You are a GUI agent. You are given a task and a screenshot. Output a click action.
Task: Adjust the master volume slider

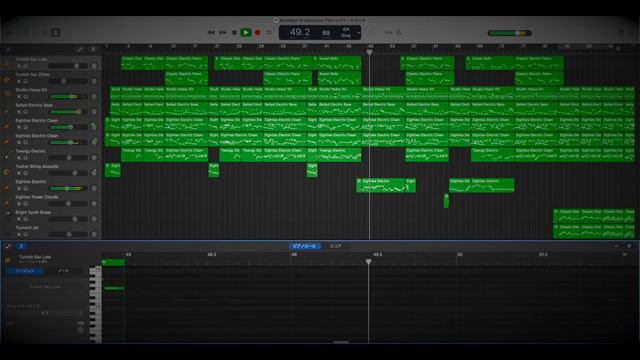point(509,33)
